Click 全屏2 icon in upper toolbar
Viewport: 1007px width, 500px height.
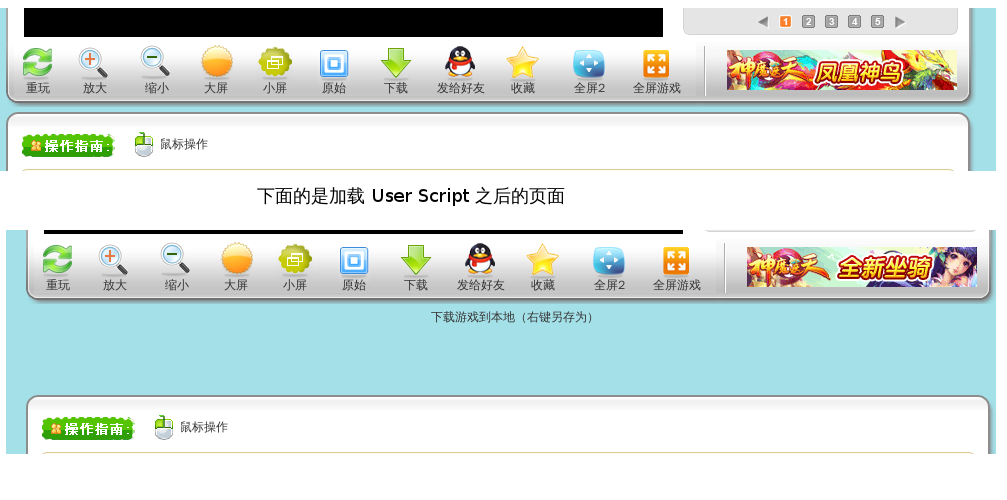(x=589, y=64)
